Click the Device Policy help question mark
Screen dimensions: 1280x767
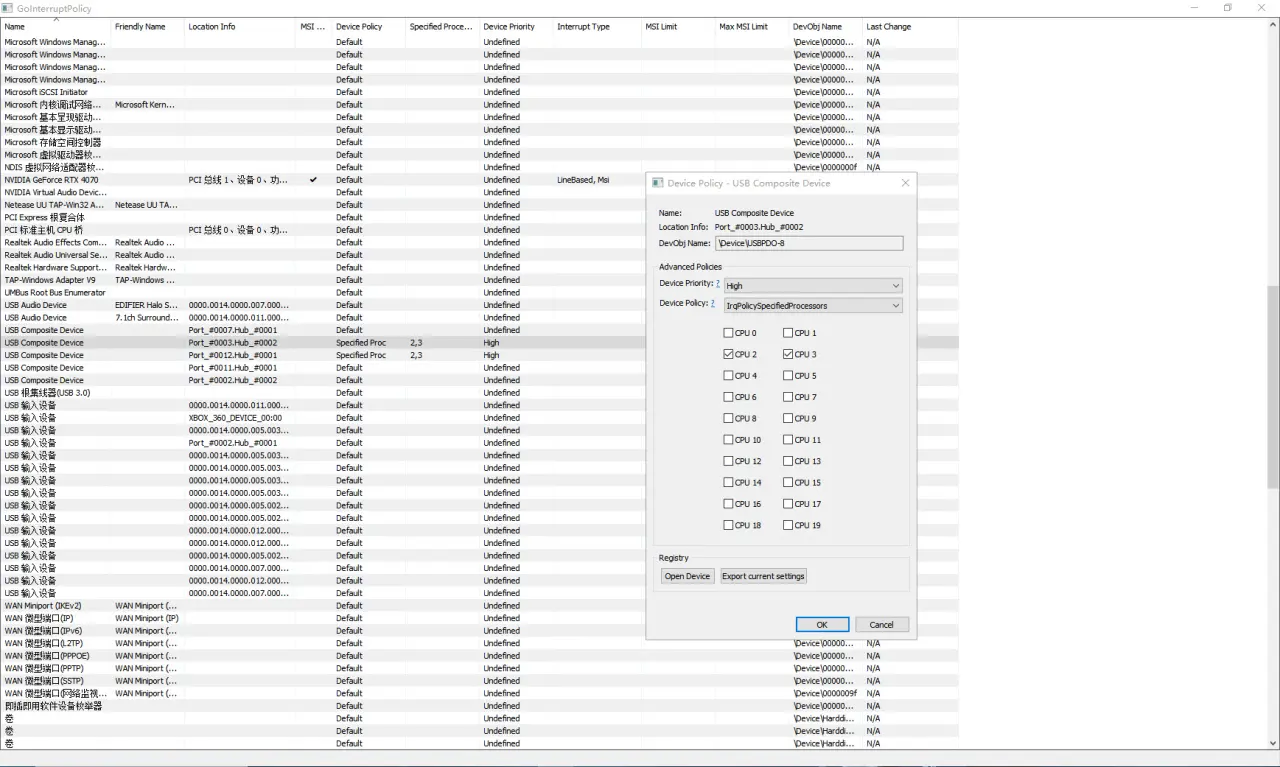click(712, 302)
